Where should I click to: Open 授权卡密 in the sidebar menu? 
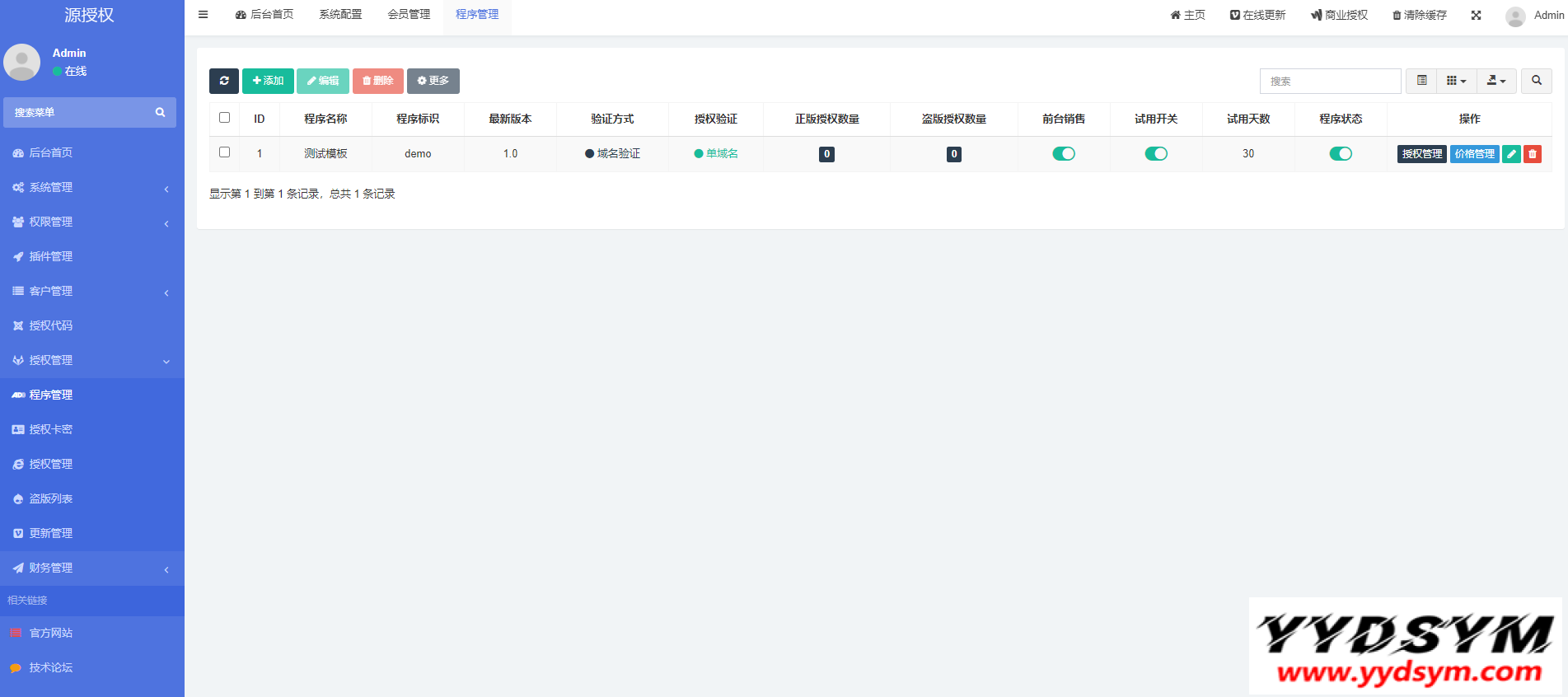(51, 429)
